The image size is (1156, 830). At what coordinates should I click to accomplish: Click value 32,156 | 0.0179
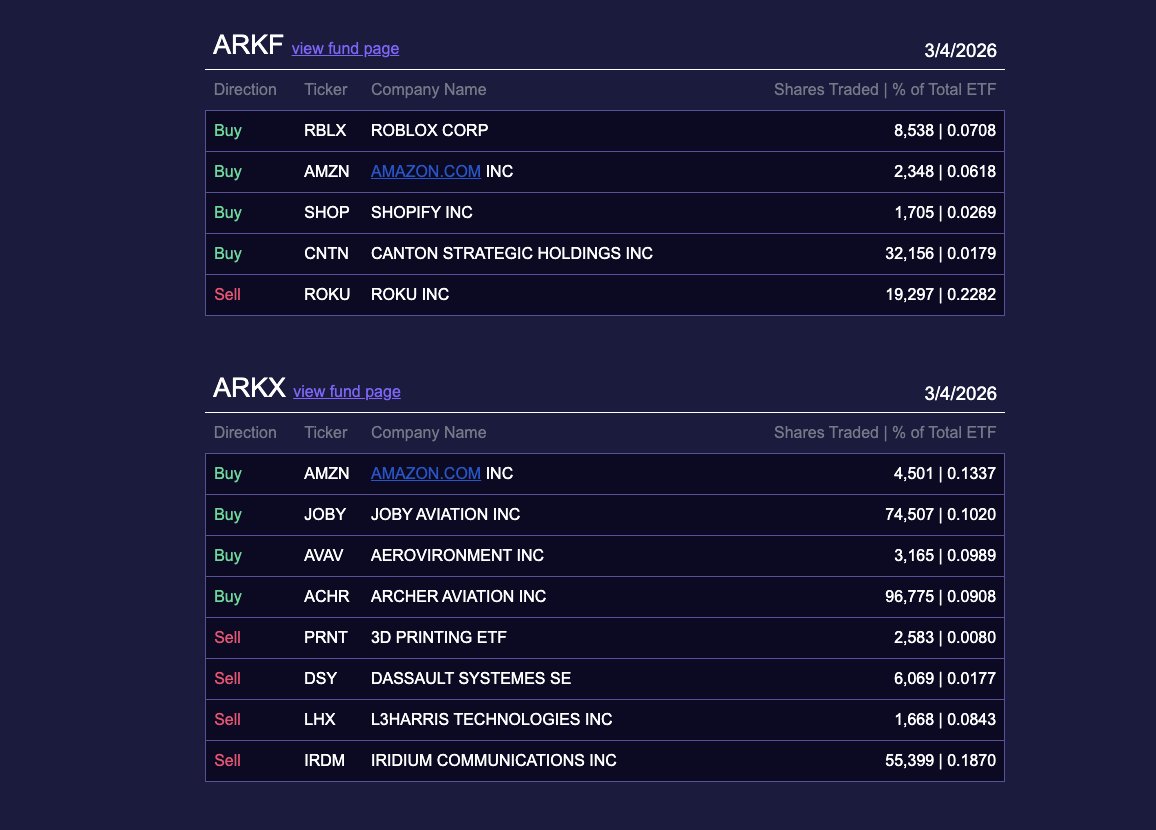940,254
